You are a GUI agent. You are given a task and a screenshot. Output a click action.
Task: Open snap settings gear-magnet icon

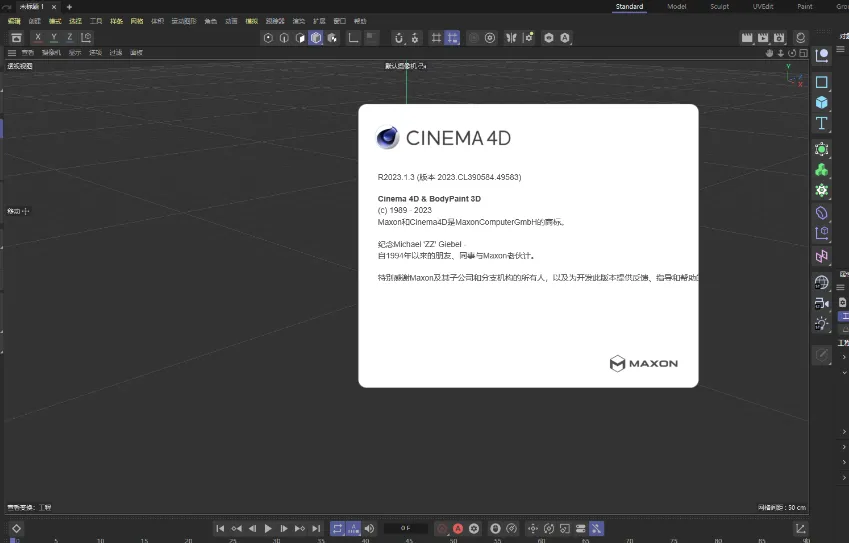point(415,38)
